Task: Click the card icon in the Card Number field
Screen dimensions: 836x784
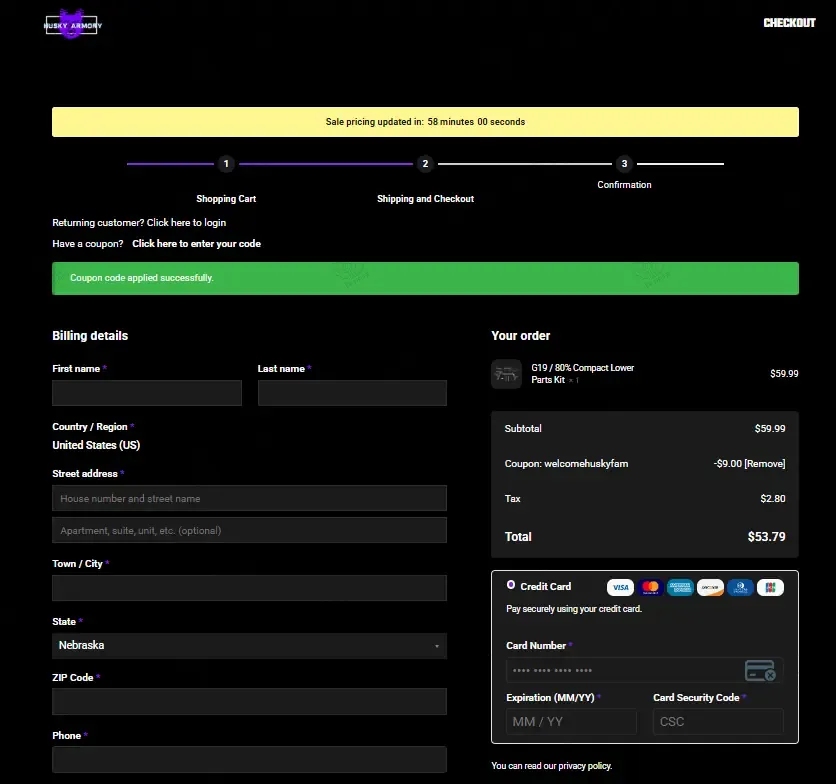Action: click(760, 671)
